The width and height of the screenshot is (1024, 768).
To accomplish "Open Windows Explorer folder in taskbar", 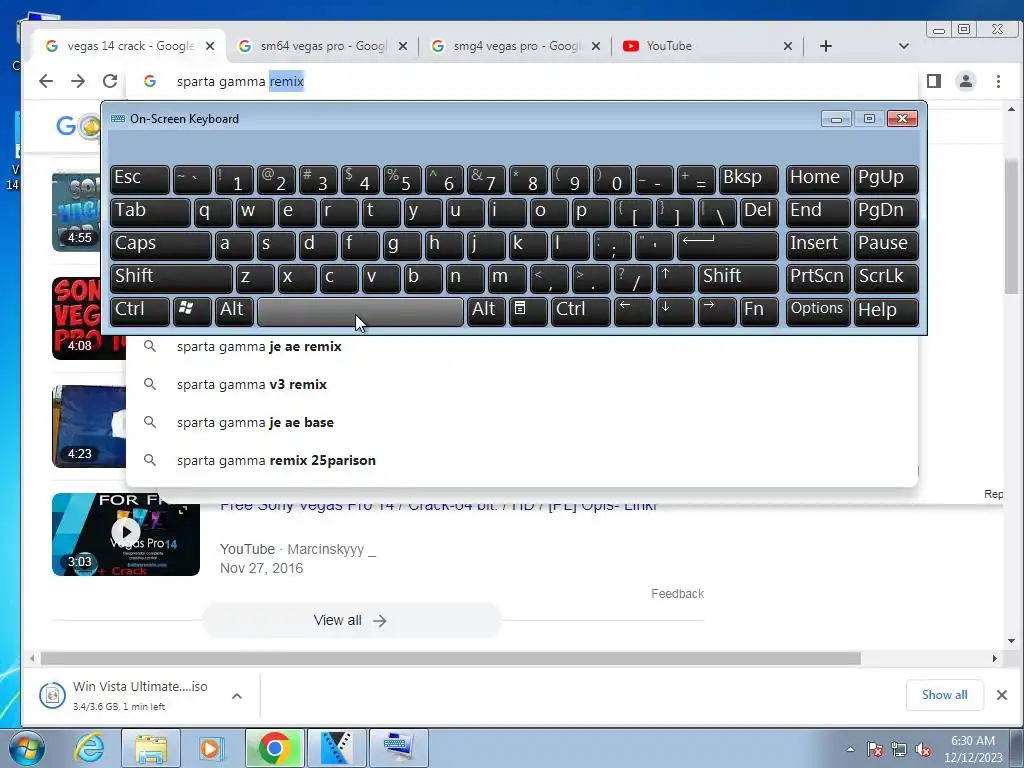I will coord(151,748).
